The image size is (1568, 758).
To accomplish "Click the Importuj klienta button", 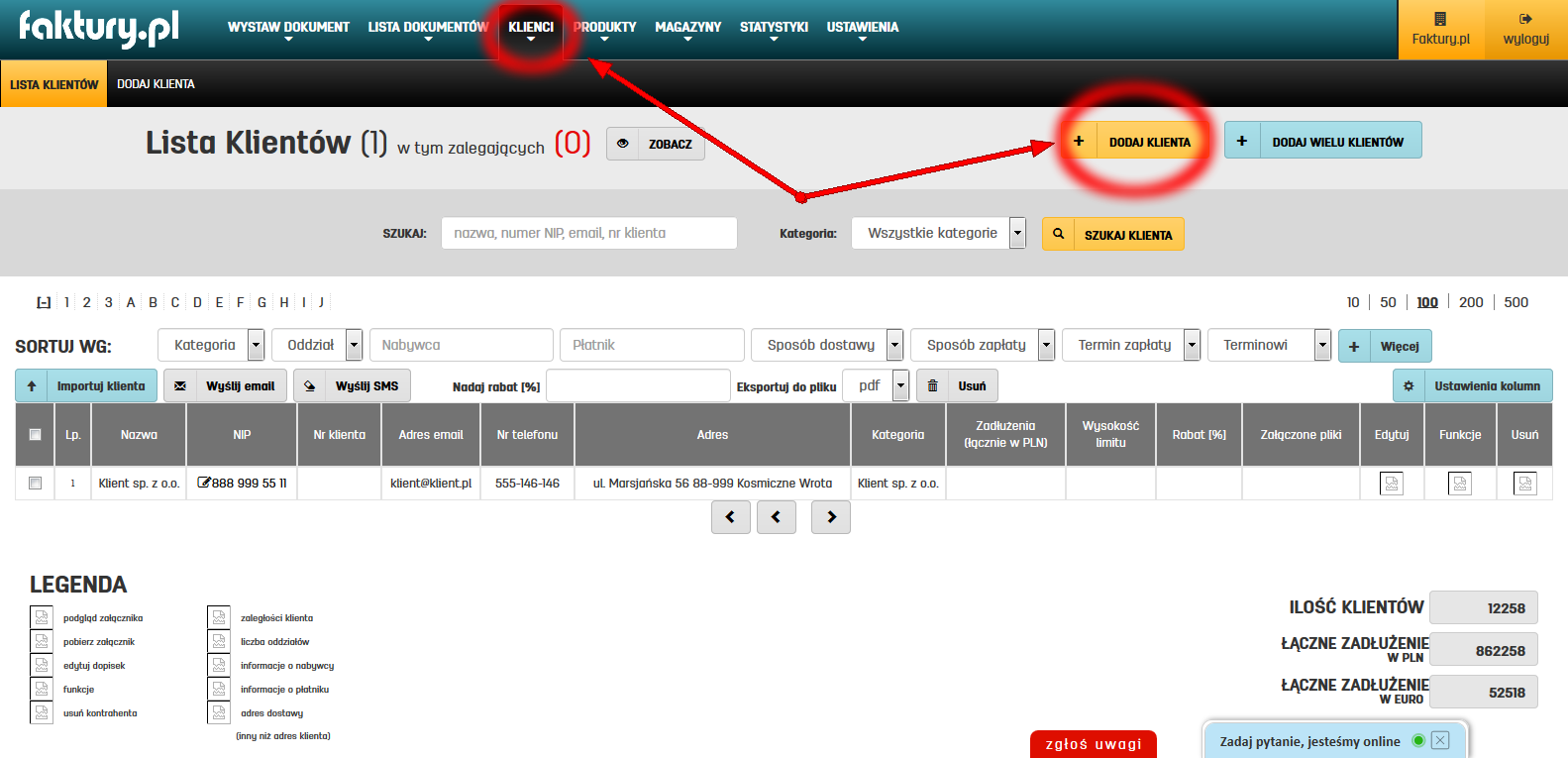I will point(86,386).
